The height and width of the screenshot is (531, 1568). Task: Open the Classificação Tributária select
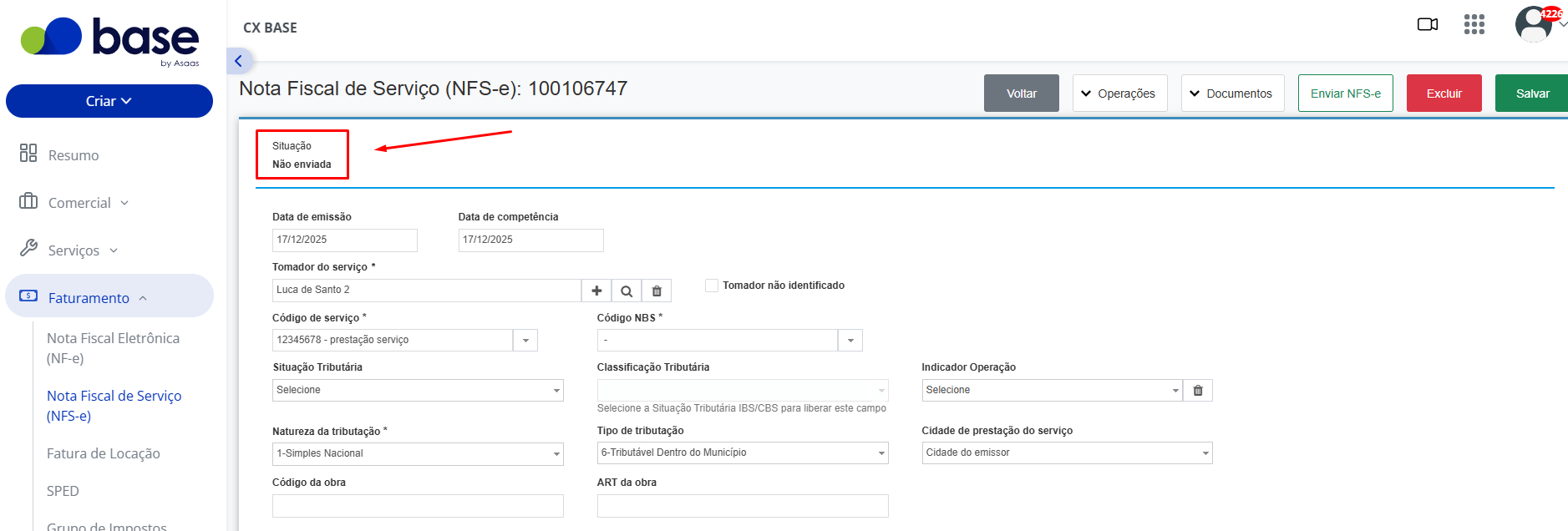coord(743,391)
